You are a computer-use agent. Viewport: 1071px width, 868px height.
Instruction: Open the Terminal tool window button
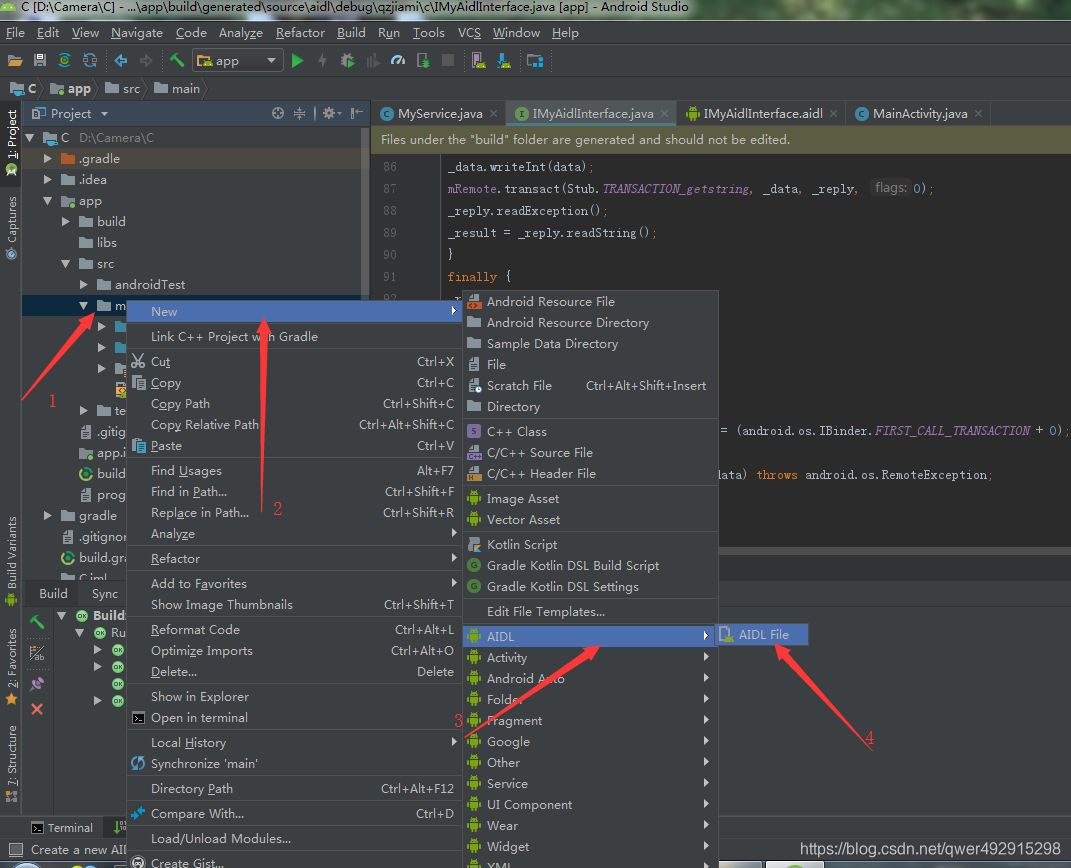[62, 828]
